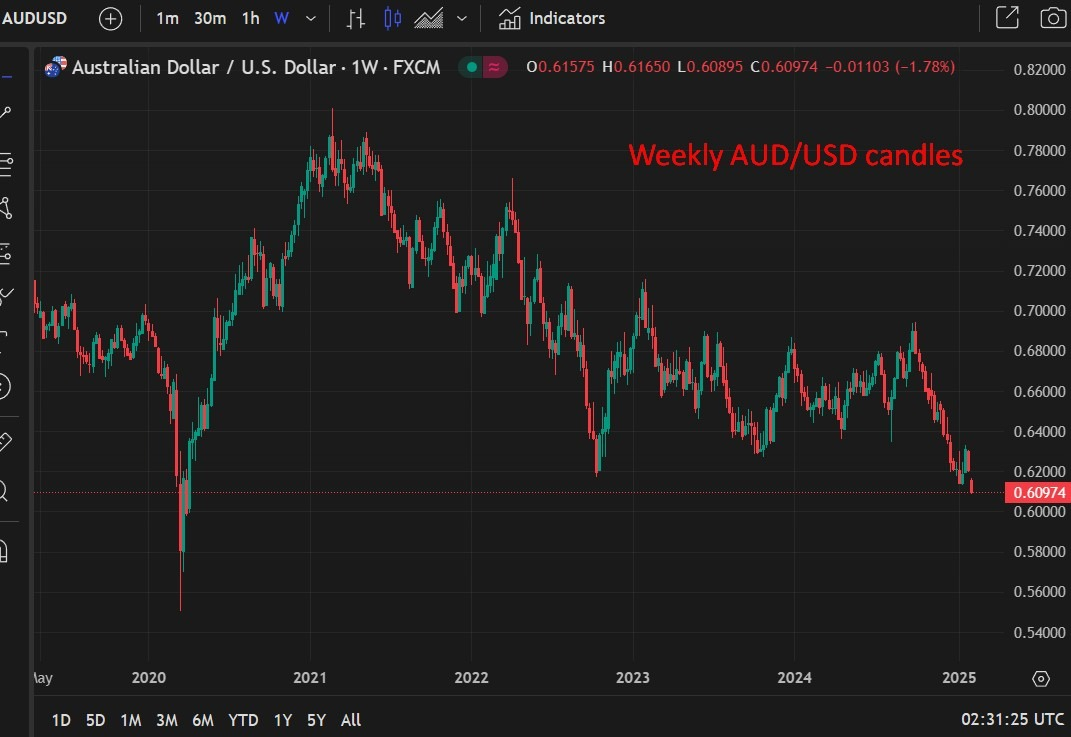Take a snapshot with the camera icon

tap(1053, 18)
